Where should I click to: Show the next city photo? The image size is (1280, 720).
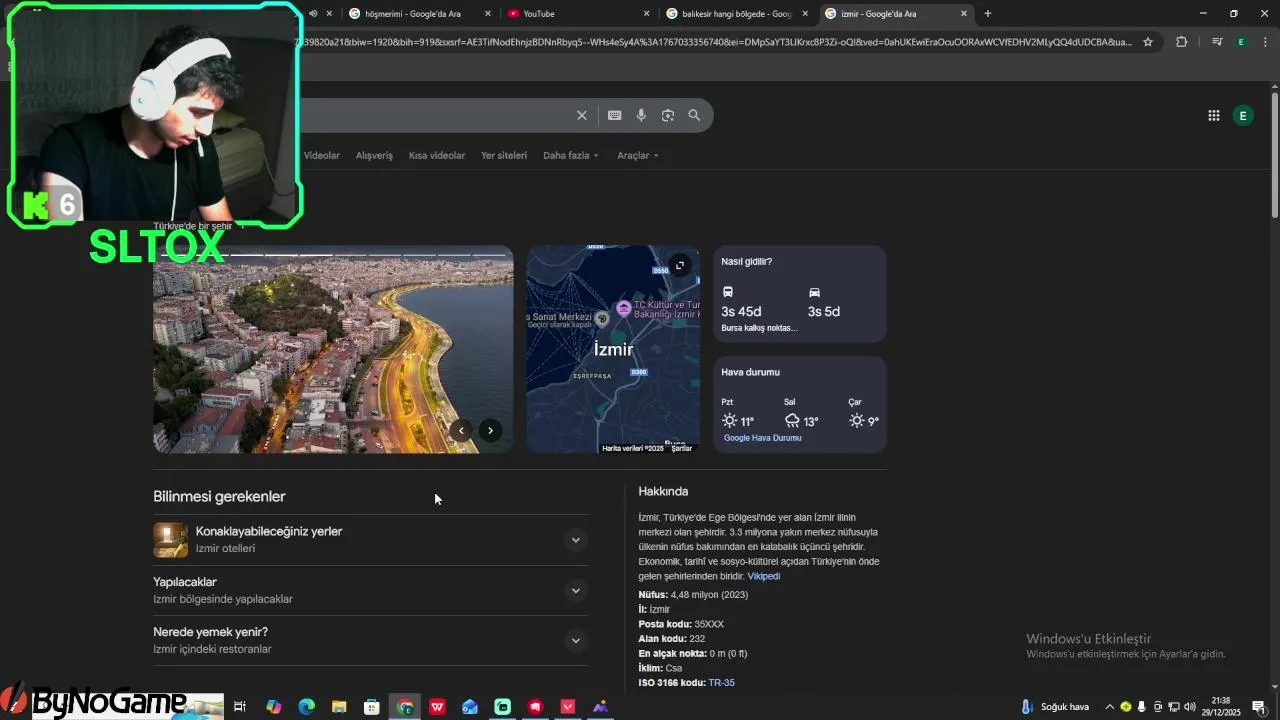coord(490,431)
